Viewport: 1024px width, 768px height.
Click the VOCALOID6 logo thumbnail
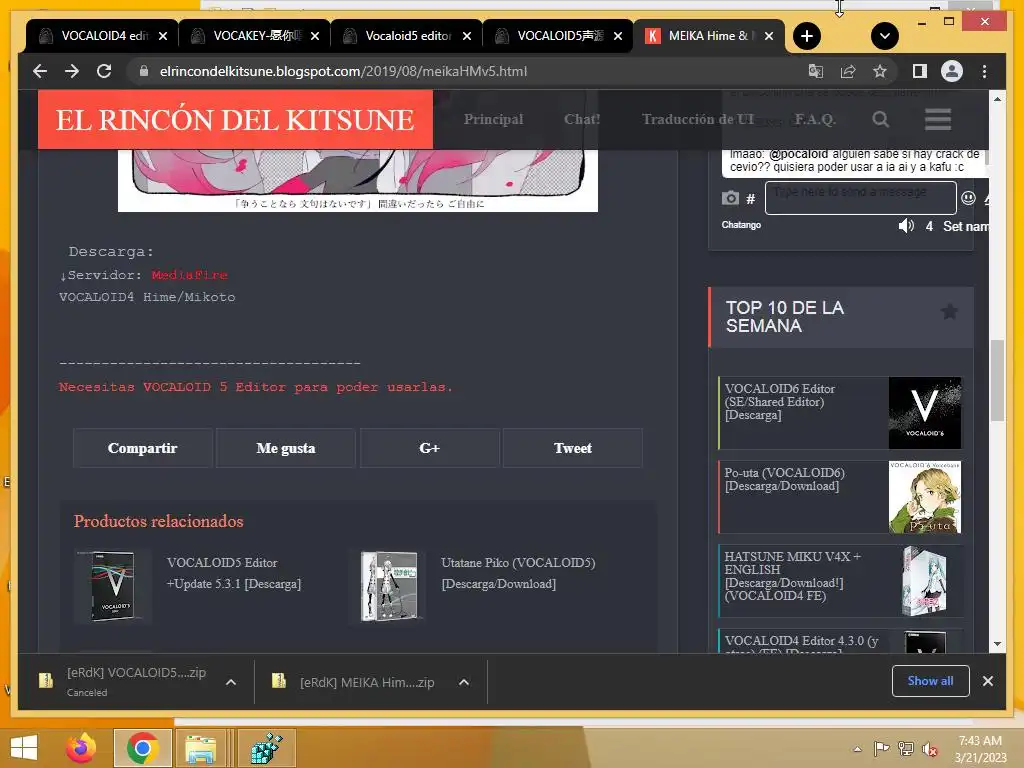925,413
